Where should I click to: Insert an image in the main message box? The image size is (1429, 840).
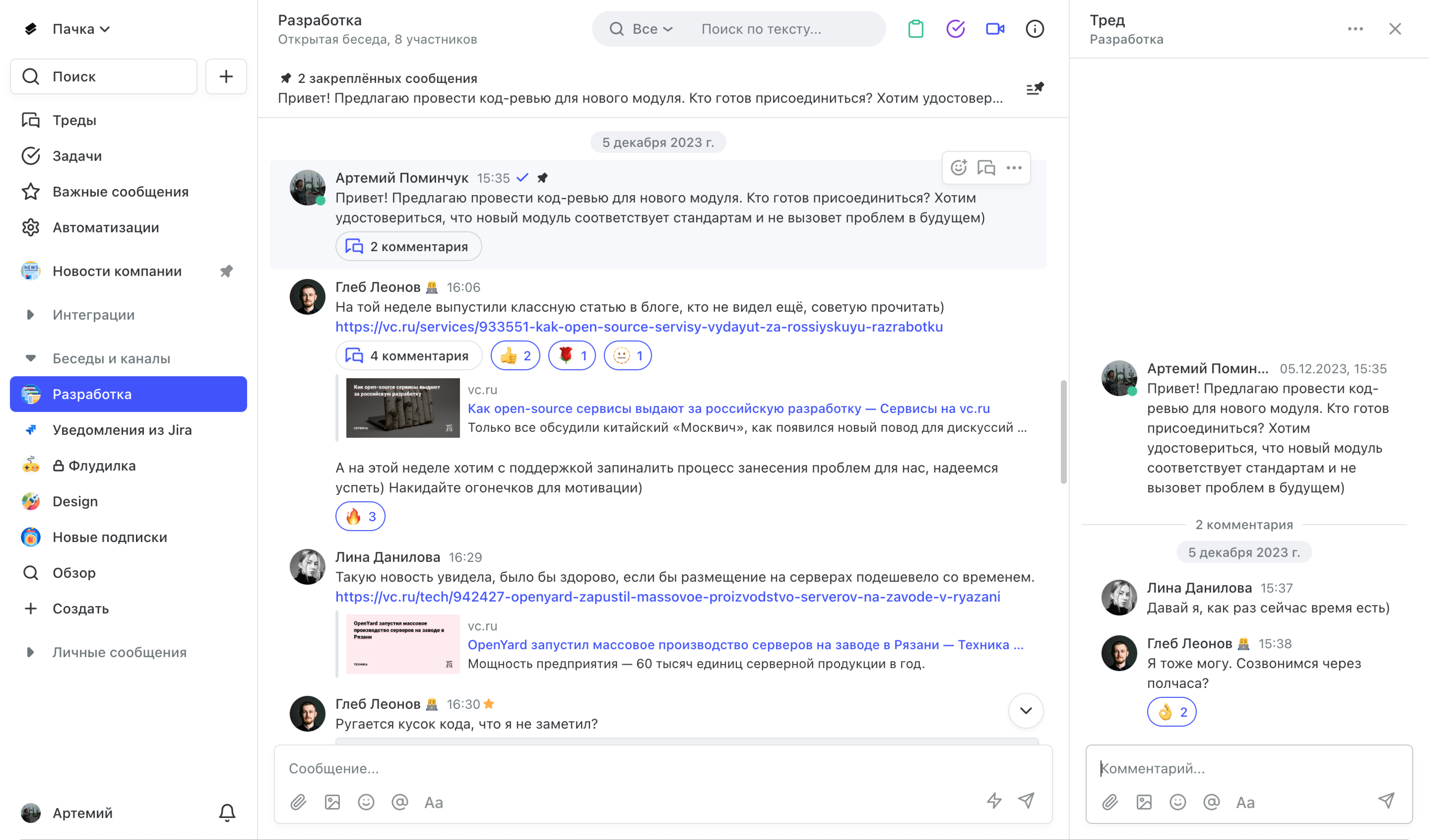click(332, 802)
